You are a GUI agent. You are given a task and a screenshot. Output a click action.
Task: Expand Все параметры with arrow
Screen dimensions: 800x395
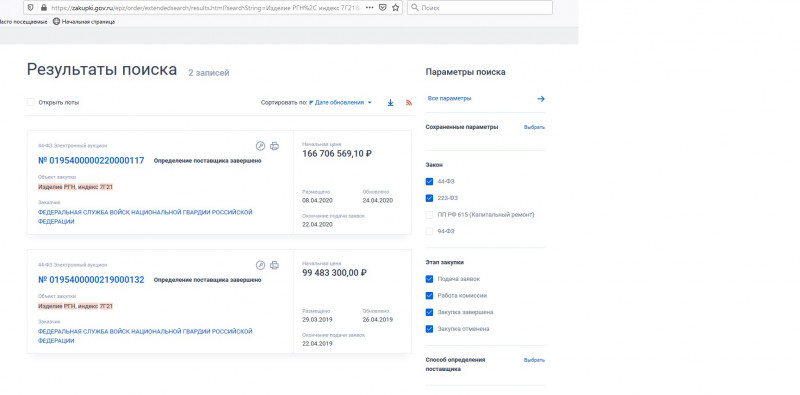click(x=541, y=98)
